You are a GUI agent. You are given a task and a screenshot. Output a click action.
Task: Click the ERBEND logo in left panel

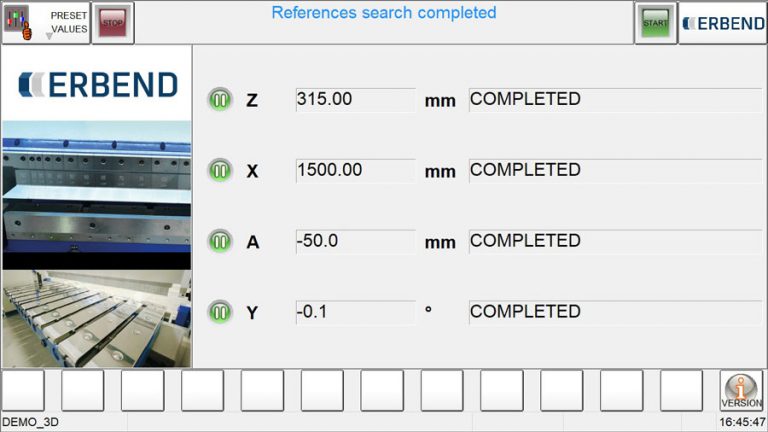tap(97, 85)
